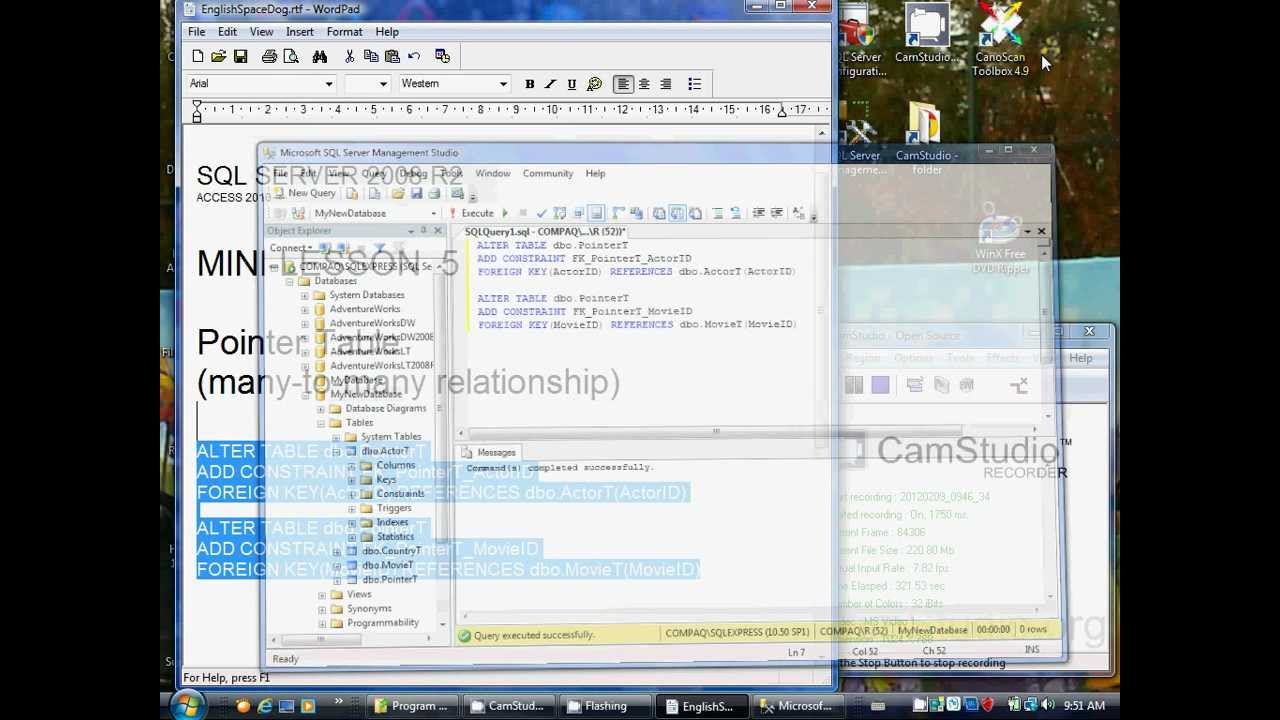Open CanoScan Toolbox 4.9 desktop icon
This screenshot has height=720, width=1280.
click(x=1000, y=40)
